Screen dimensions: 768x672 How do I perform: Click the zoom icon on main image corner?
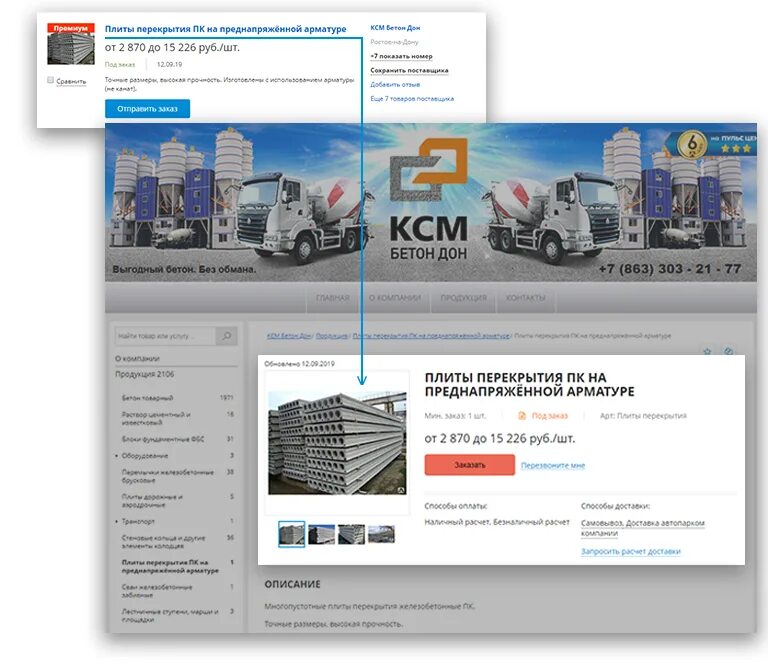402,489
